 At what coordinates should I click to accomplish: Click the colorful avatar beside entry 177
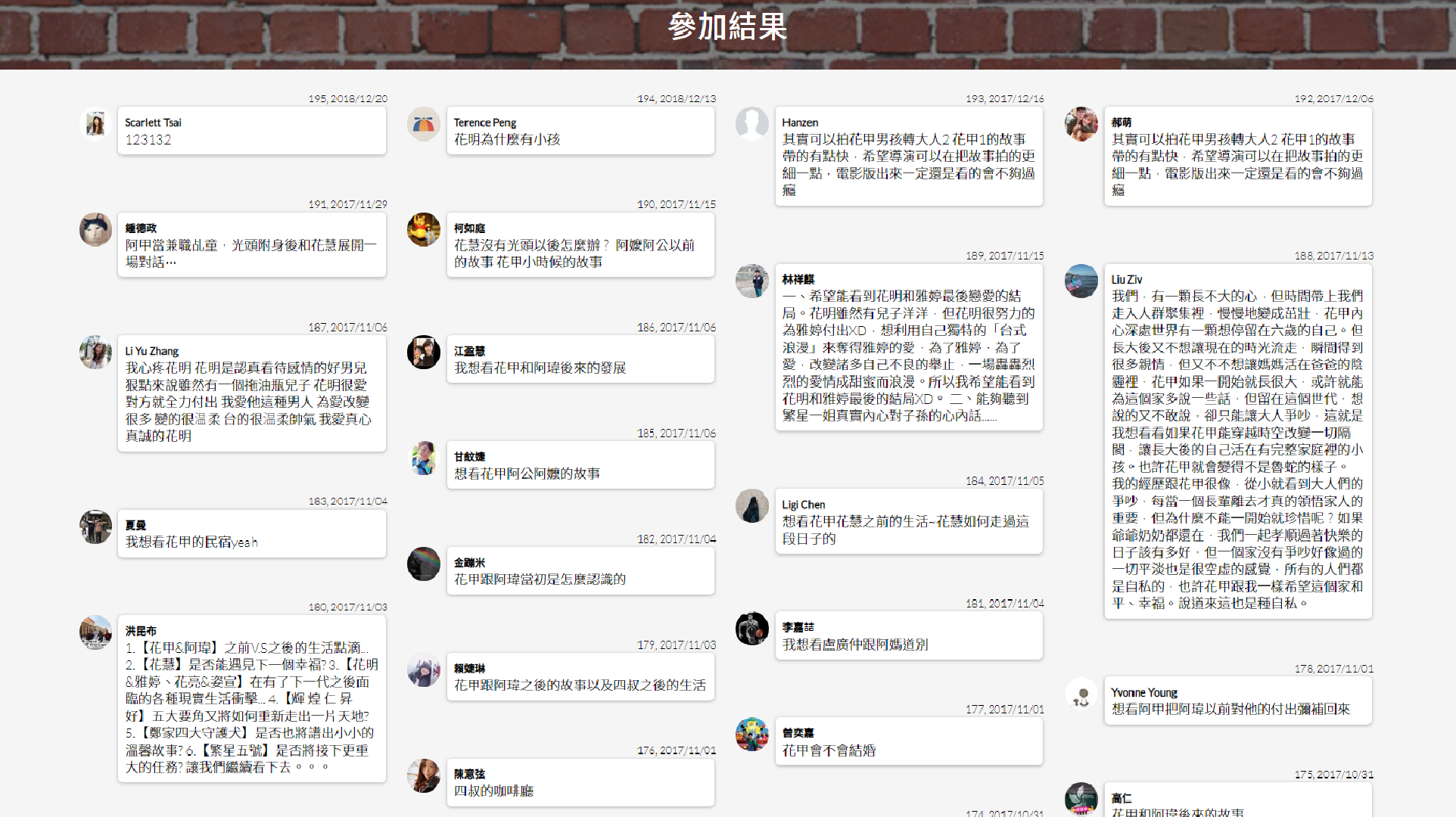pos(752,735)
